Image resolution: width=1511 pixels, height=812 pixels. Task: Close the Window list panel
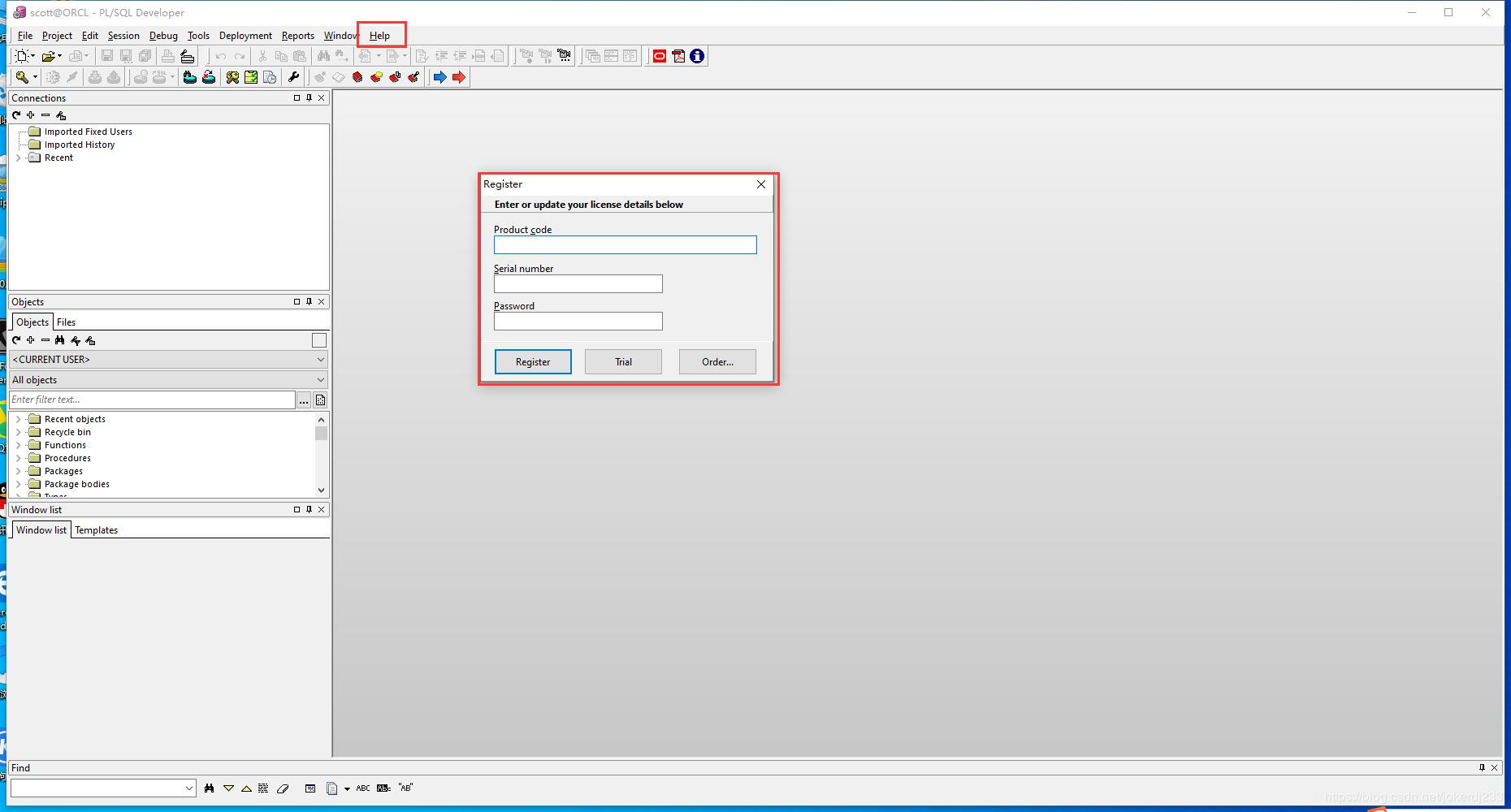pyautogui.click(x=322, y=509)
